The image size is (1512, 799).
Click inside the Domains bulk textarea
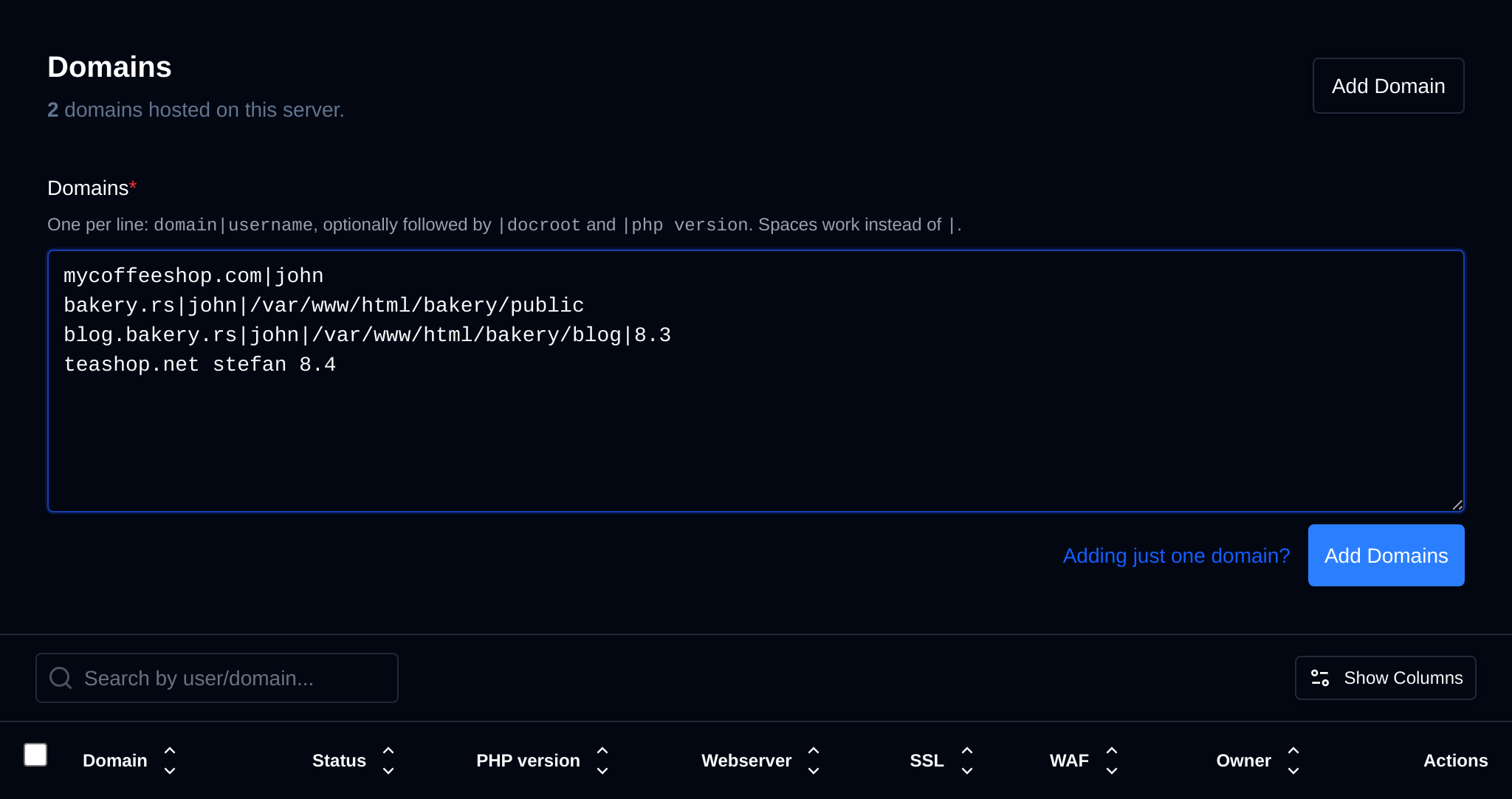click(755, 380)
